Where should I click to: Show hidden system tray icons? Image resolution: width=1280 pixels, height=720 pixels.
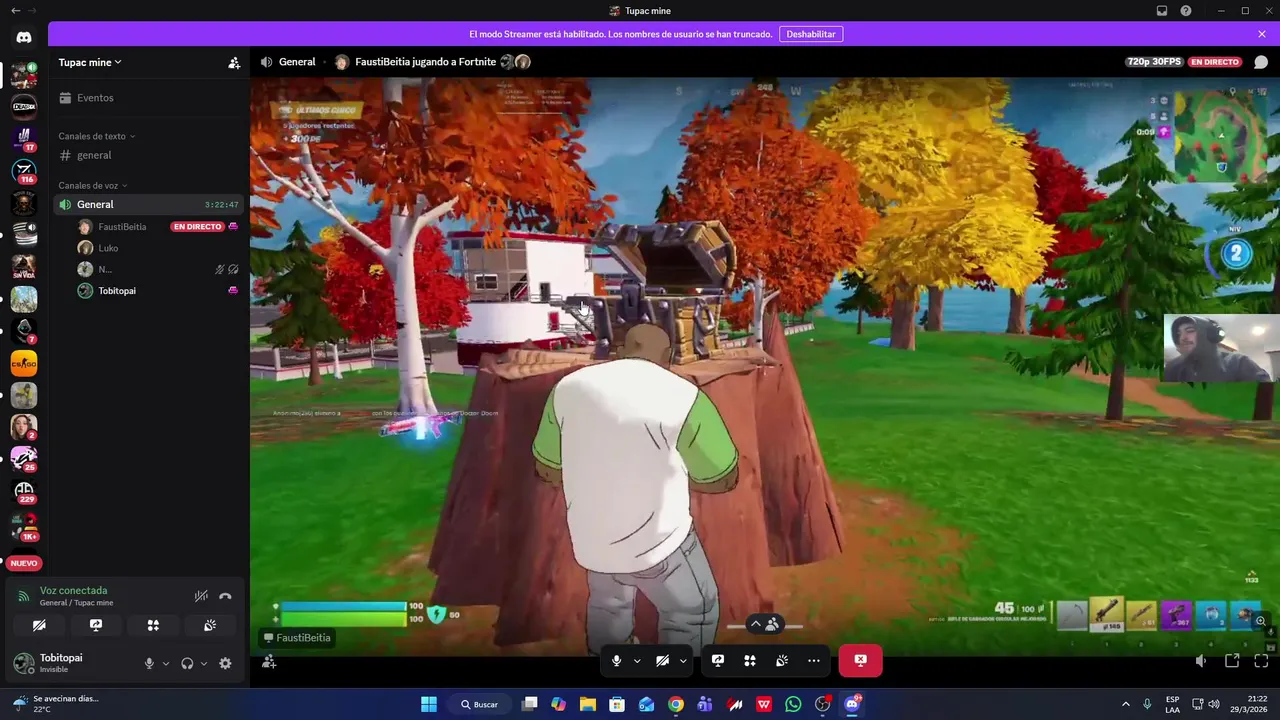[1126, 704]
